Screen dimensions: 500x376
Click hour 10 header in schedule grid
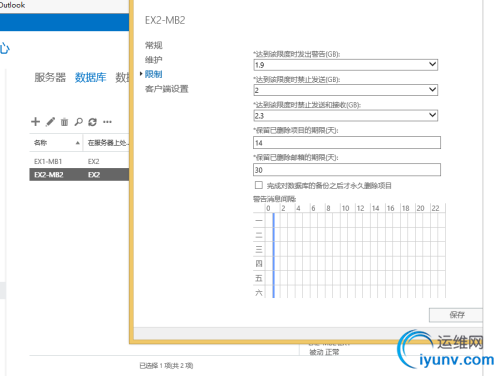click(x=345, y=208)
